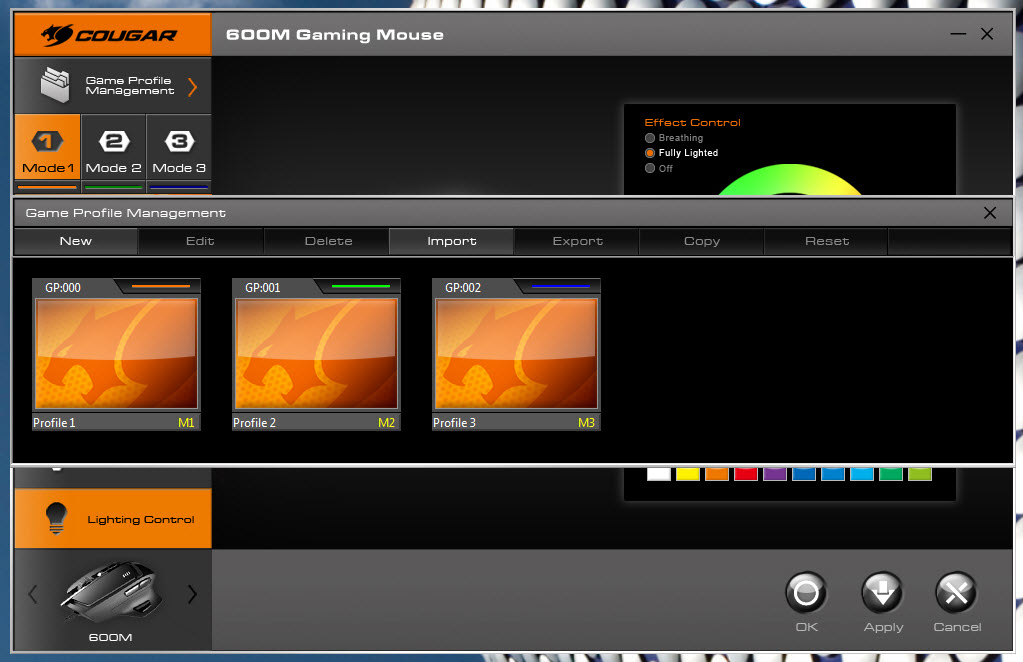Copy the selected profile

click(x=702, y=241)
